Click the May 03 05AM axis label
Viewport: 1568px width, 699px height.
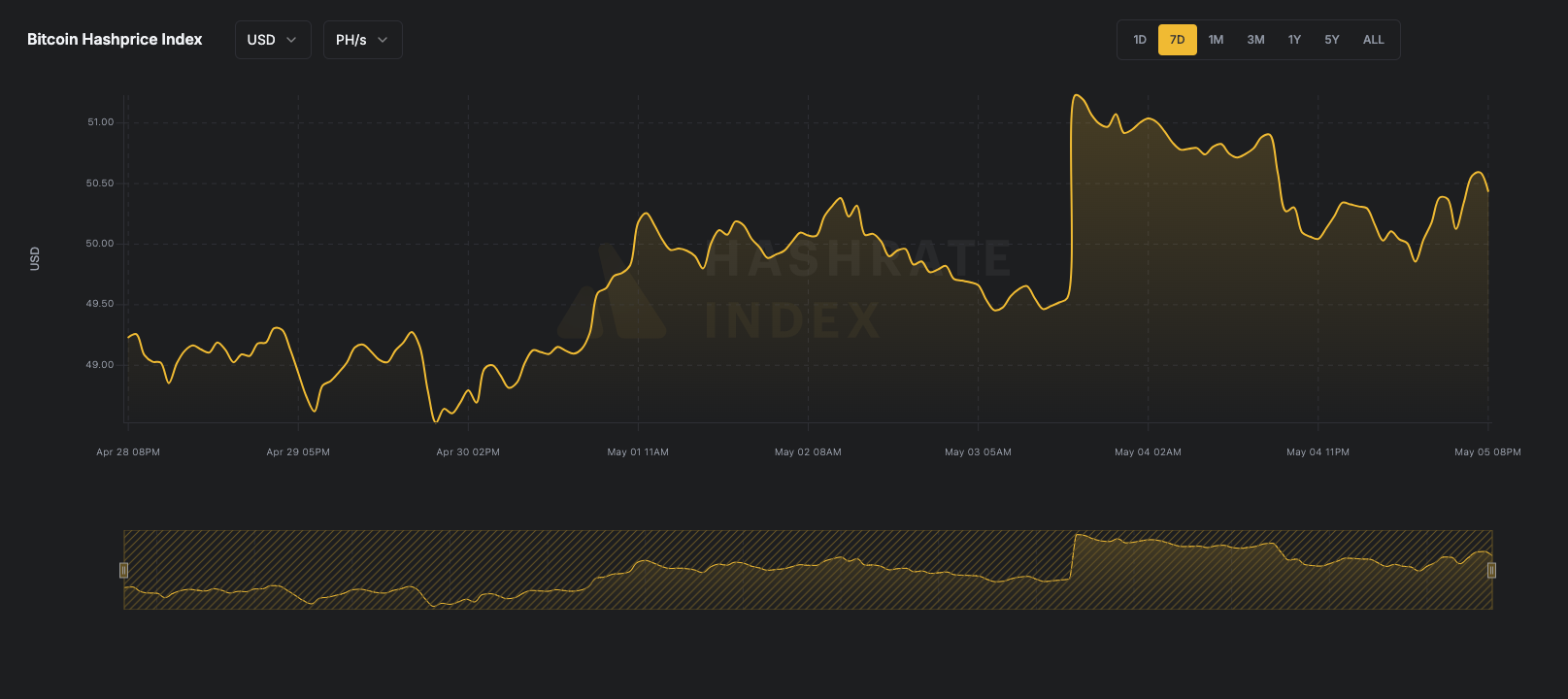(978, 452)
